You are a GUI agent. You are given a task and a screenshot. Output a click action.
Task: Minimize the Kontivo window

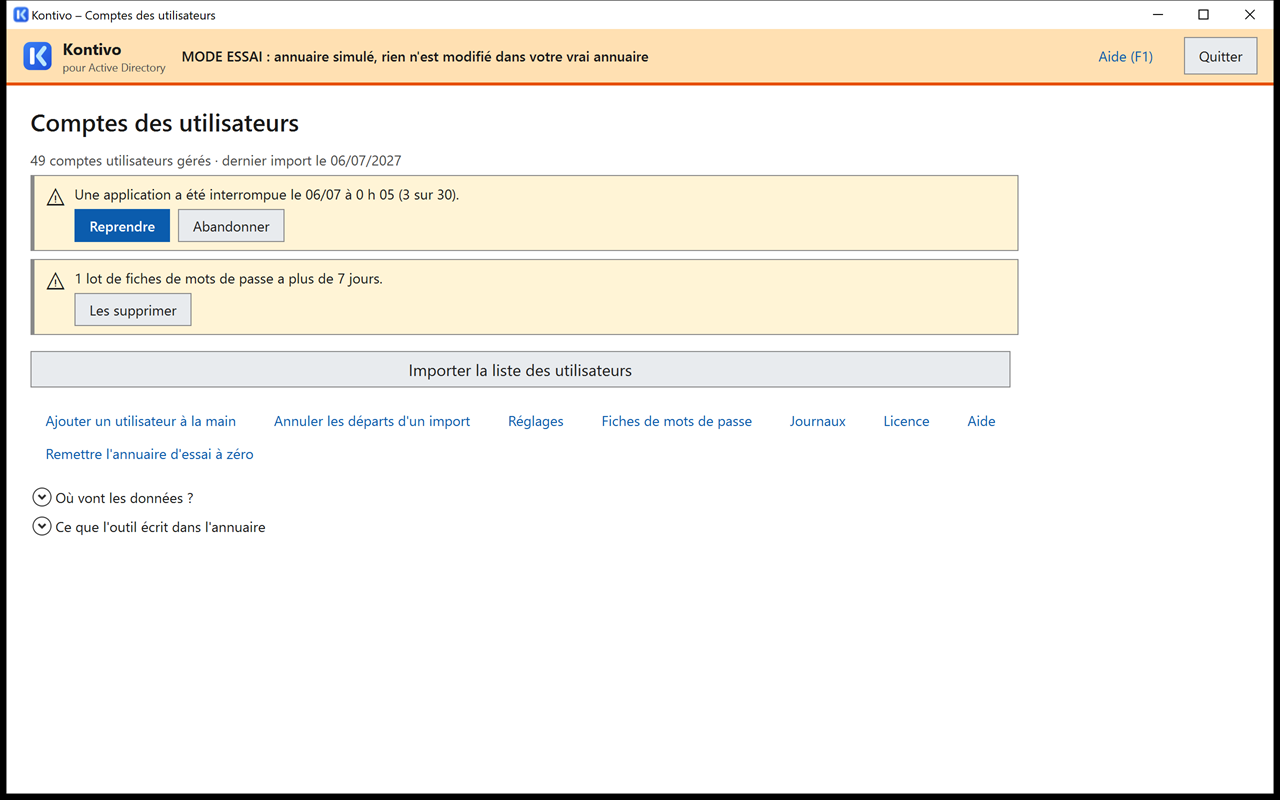point(1158,15)
